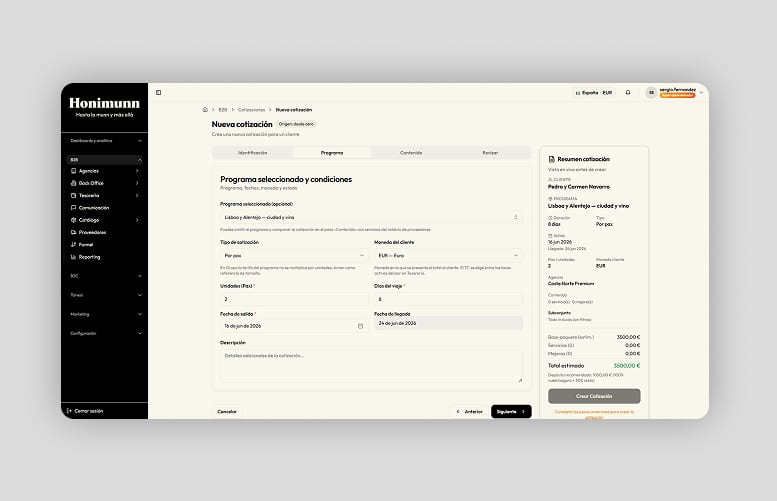Click Costa Norte Premium agency name
777x501 pixels.
click(571, 283)
